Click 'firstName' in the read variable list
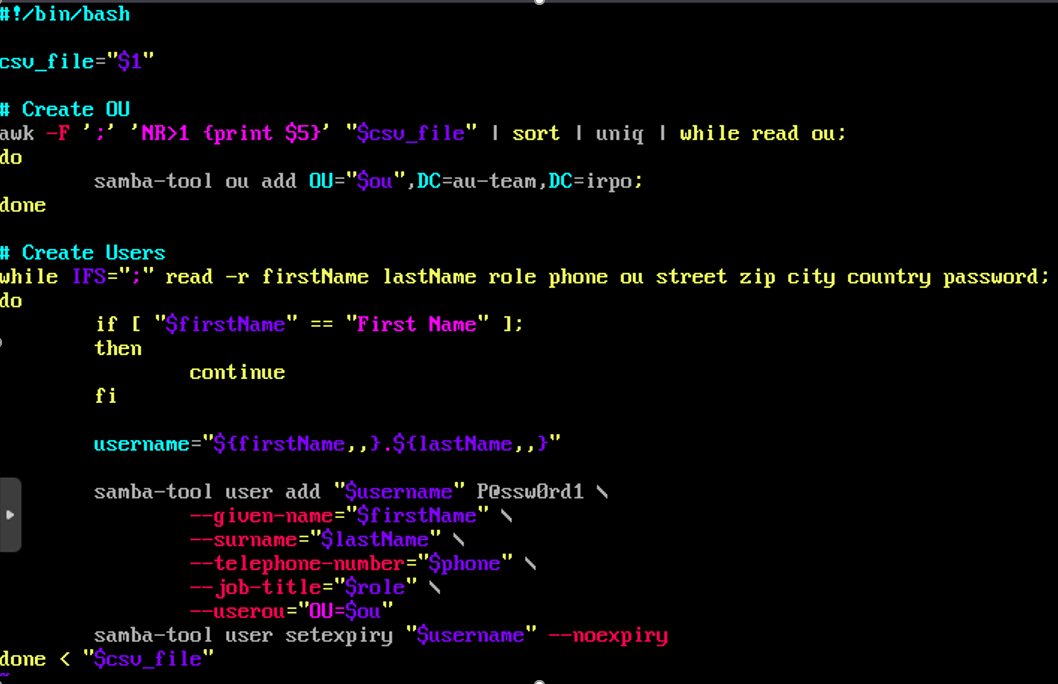1058x684 pixels. [x=315, y=276]
